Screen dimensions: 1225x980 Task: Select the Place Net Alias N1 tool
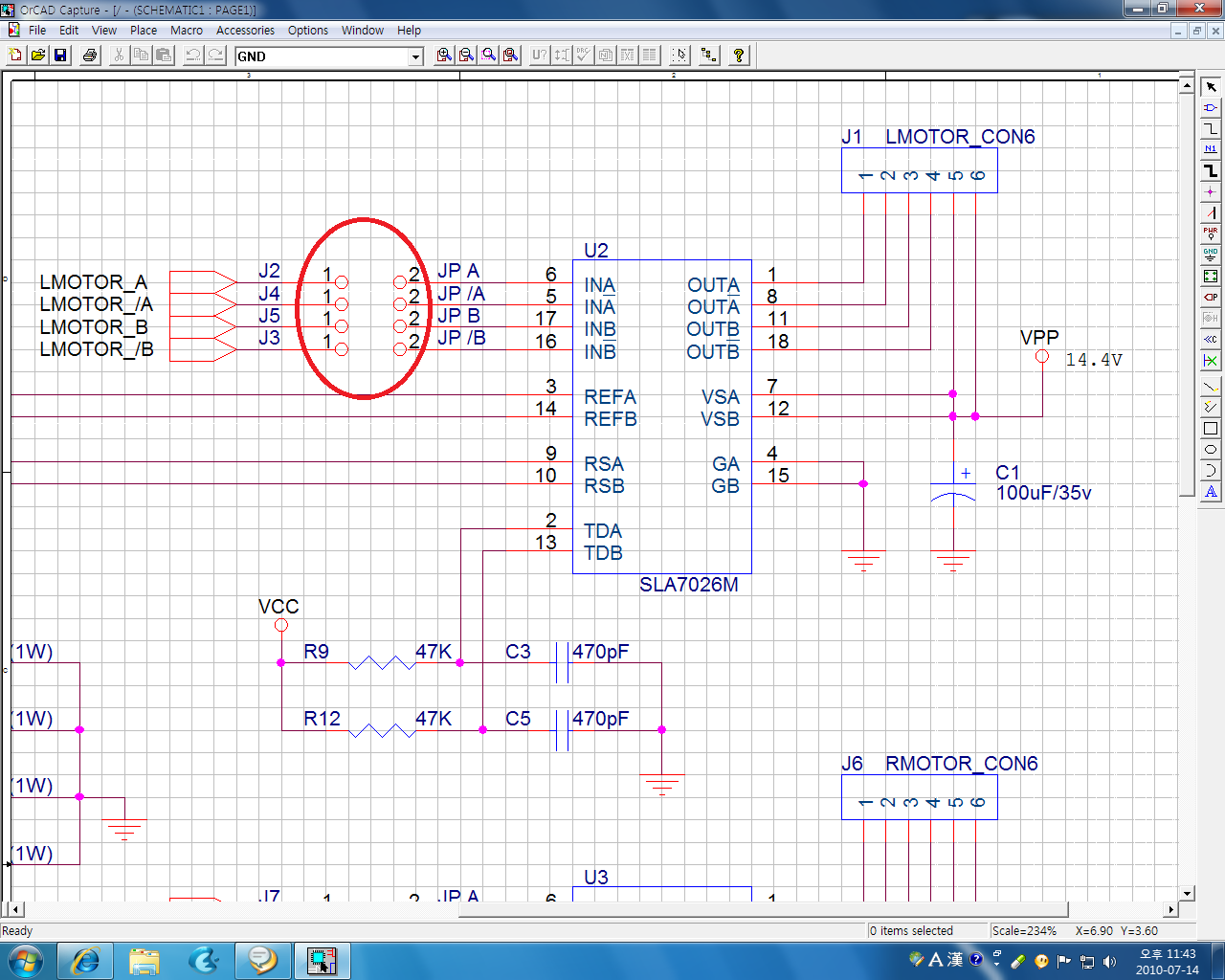(x=1211, y=149)
